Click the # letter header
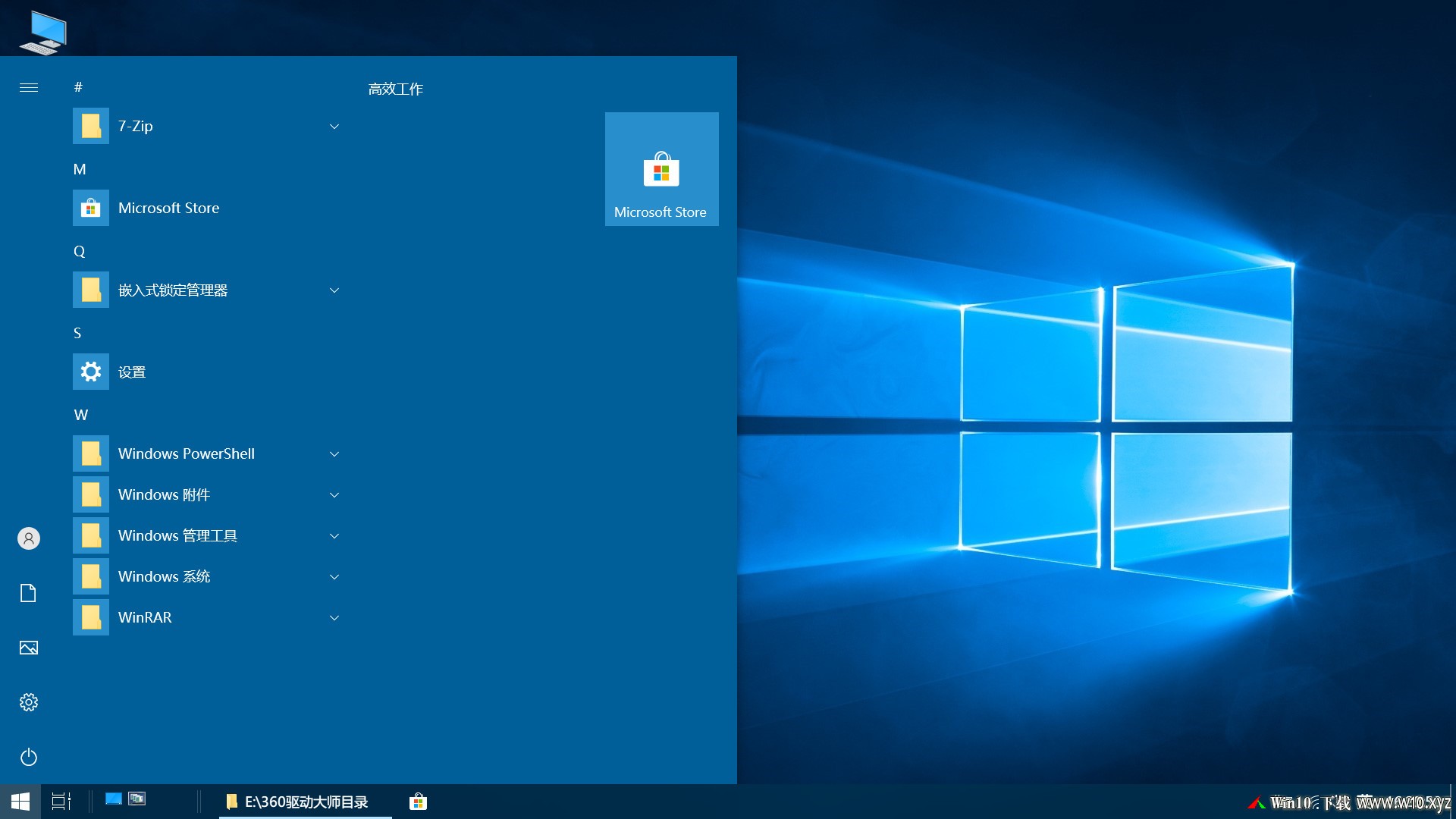The height and width of the screenshot is (819, 1456). click(78, 87)
